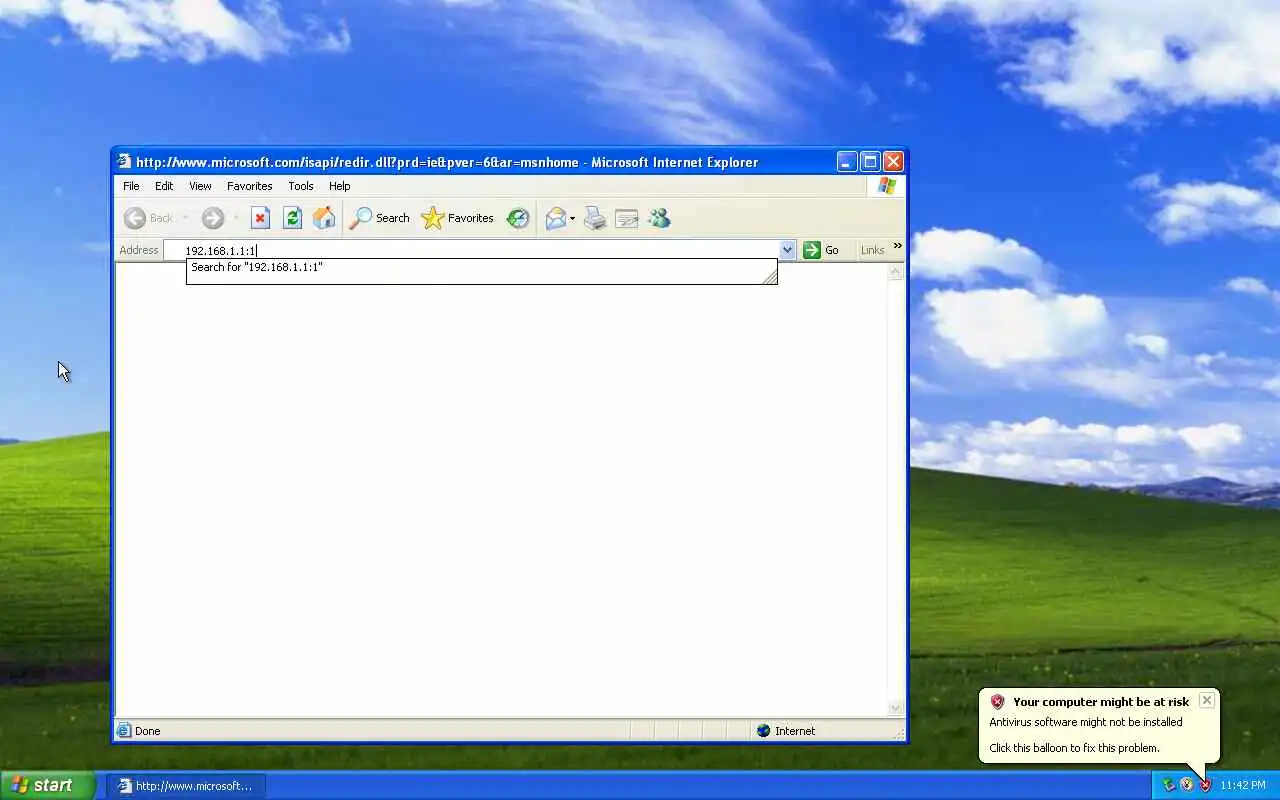
Task: Open the Forward history dropdown arrow
Action: (236, 218)
